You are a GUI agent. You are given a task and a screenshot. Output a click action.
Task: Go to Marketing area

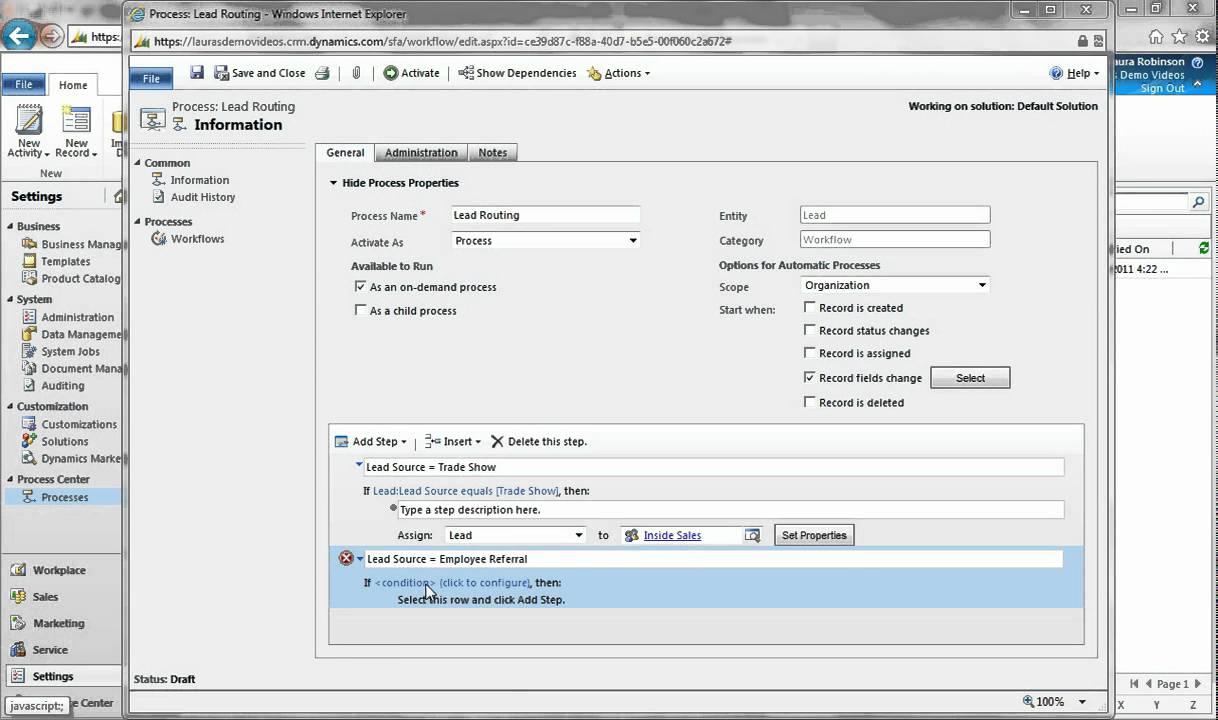58,623
